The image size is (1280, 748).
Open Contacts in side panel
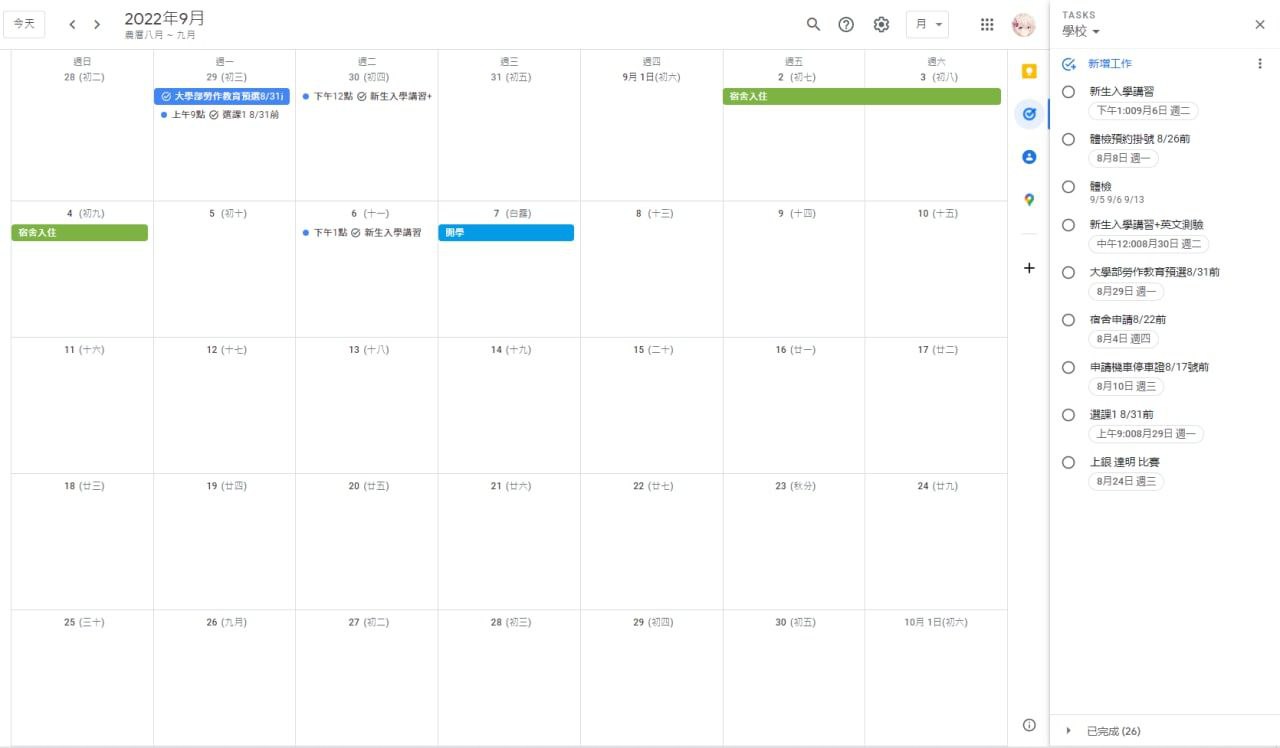(1028, 157)
